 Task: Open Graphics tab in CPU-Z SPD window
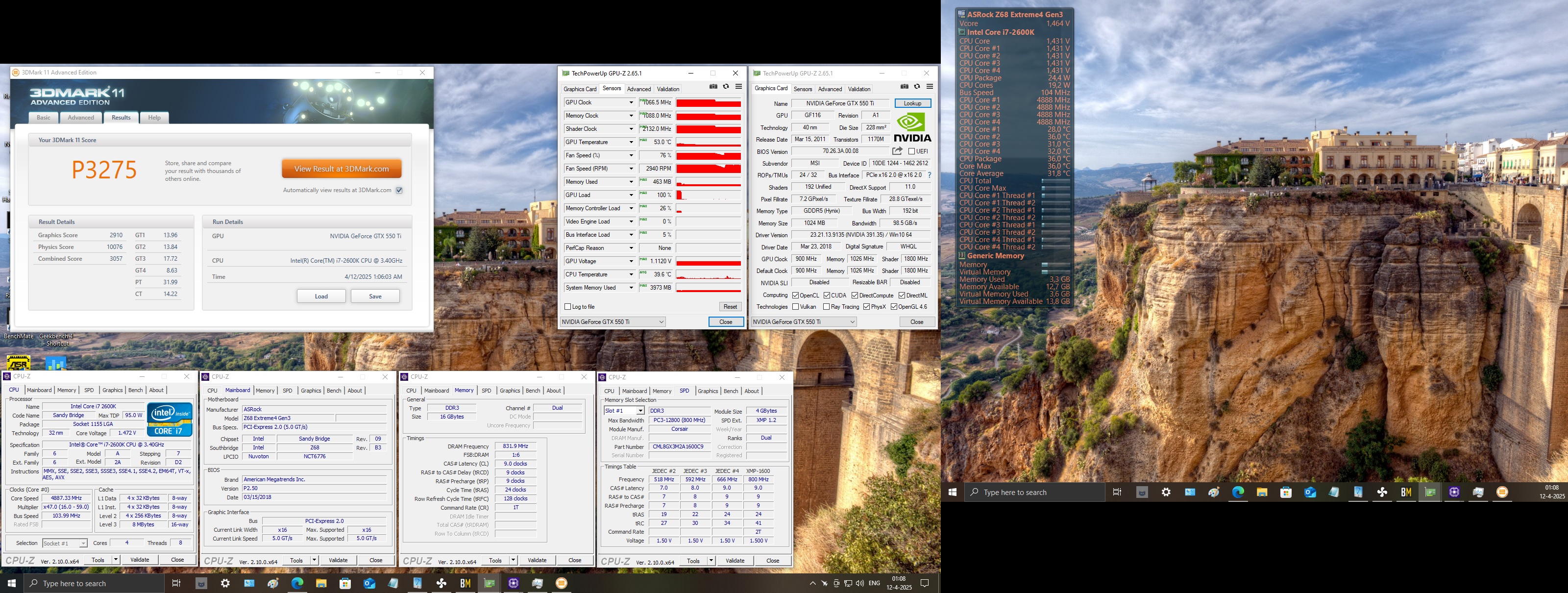point(707,391)
